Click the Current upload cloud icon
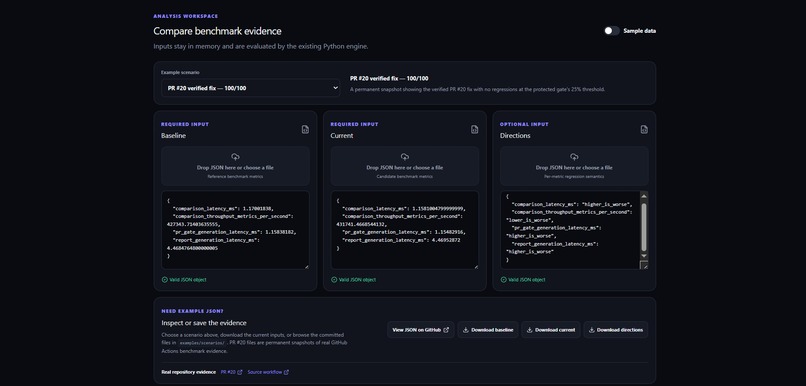 point(405,157)
